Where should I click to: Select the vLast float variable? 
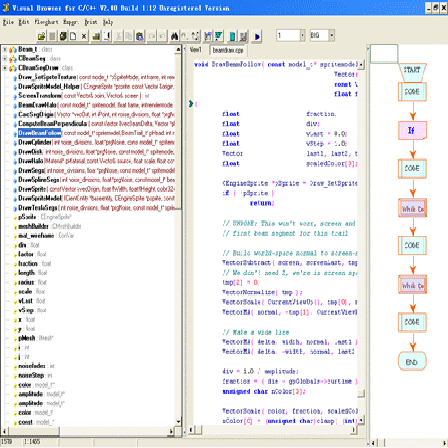click(25, 301)
